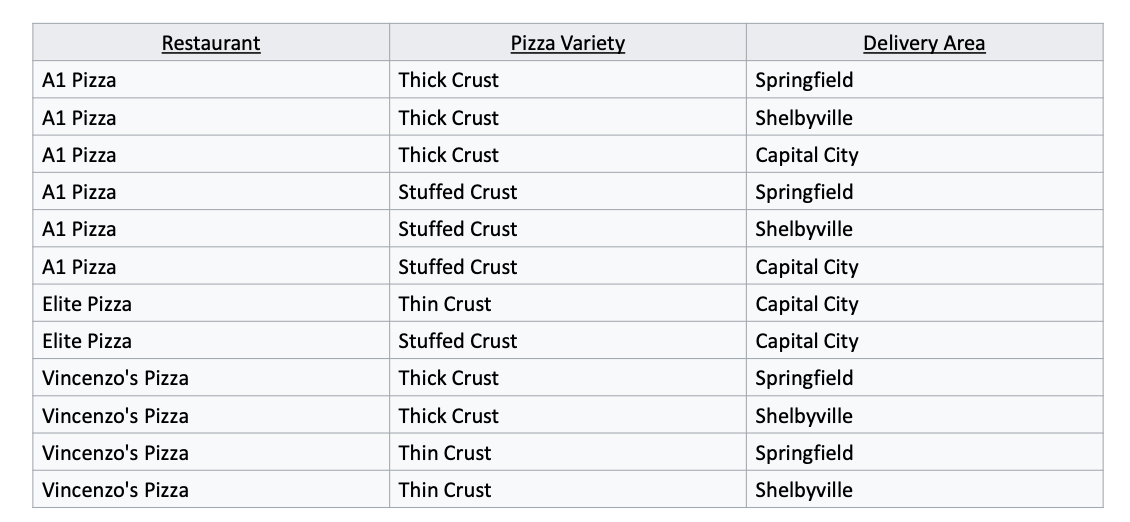Click the Restaurant column header
Image resolution: width=1130 pixels, height=522 pixels.
click(211, 43)
